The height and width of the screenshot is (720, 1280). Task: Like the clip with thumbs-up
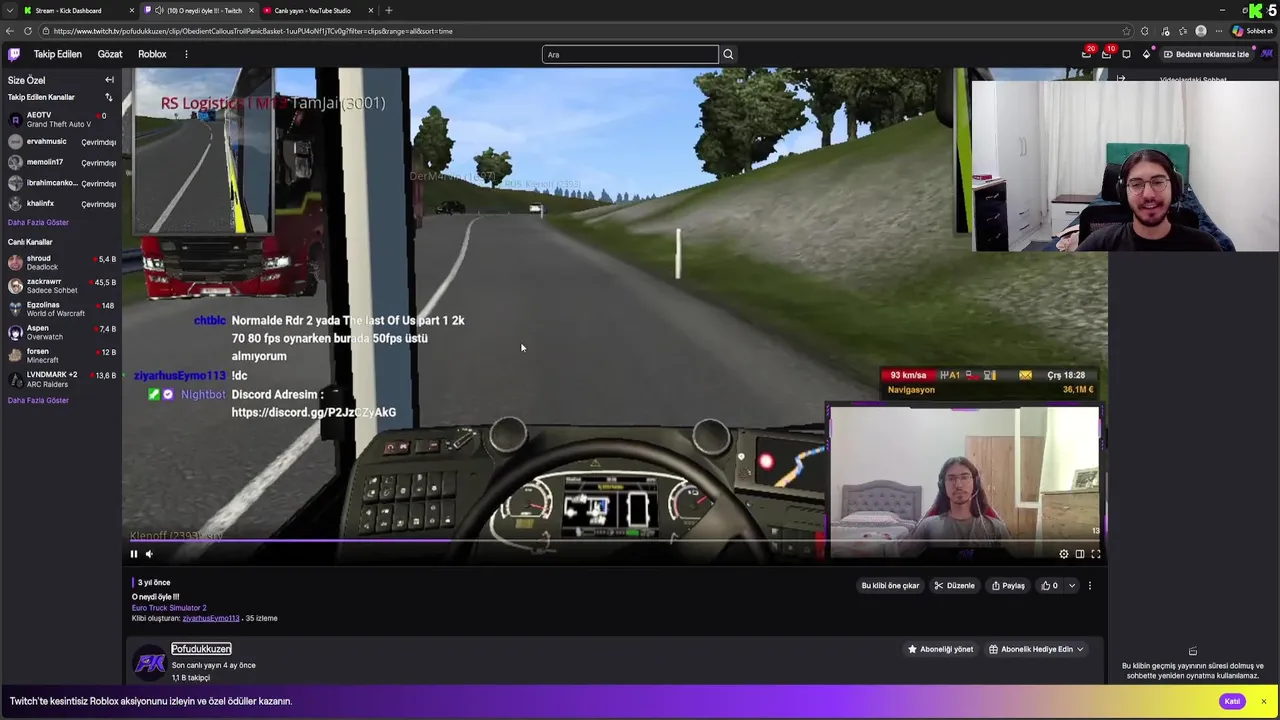pyautogui.click(x=1049, y=586)
